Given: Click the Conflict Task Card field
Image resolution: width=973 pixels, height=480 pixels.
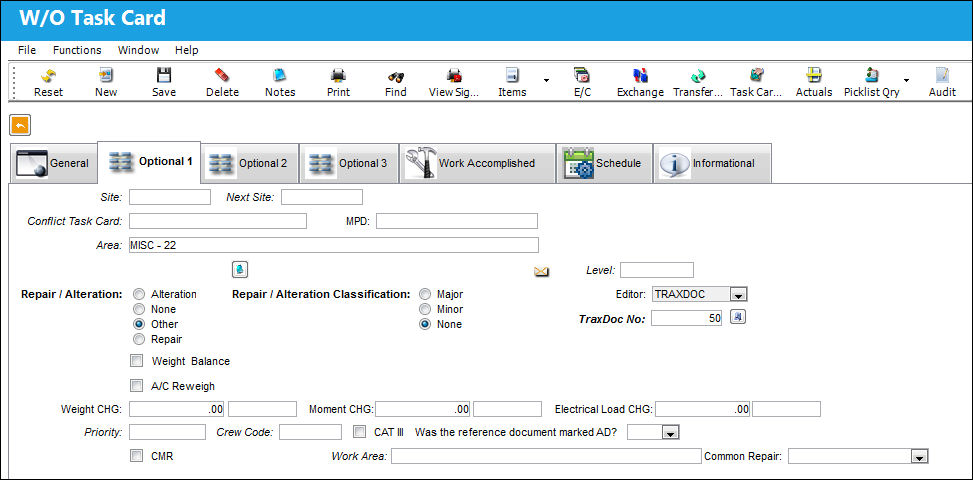Looking at the screenshot, I should (x=218, y=221).
